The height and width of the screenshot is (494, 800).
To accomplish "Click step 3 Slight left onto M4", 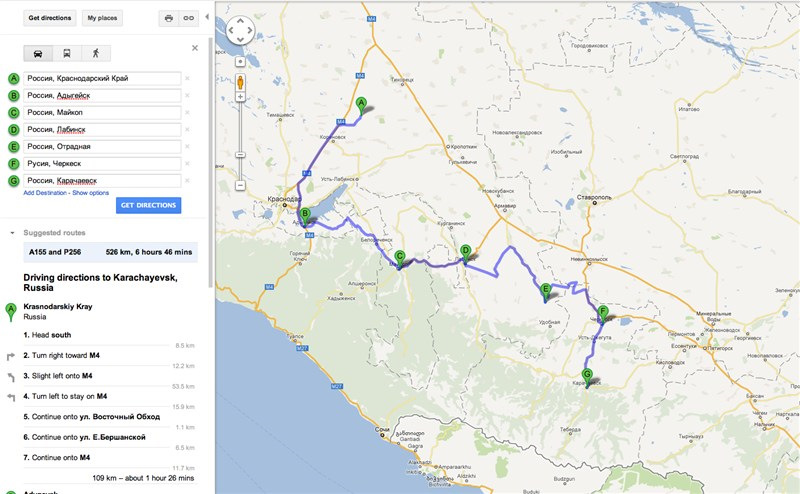I will tap(58, 376).
